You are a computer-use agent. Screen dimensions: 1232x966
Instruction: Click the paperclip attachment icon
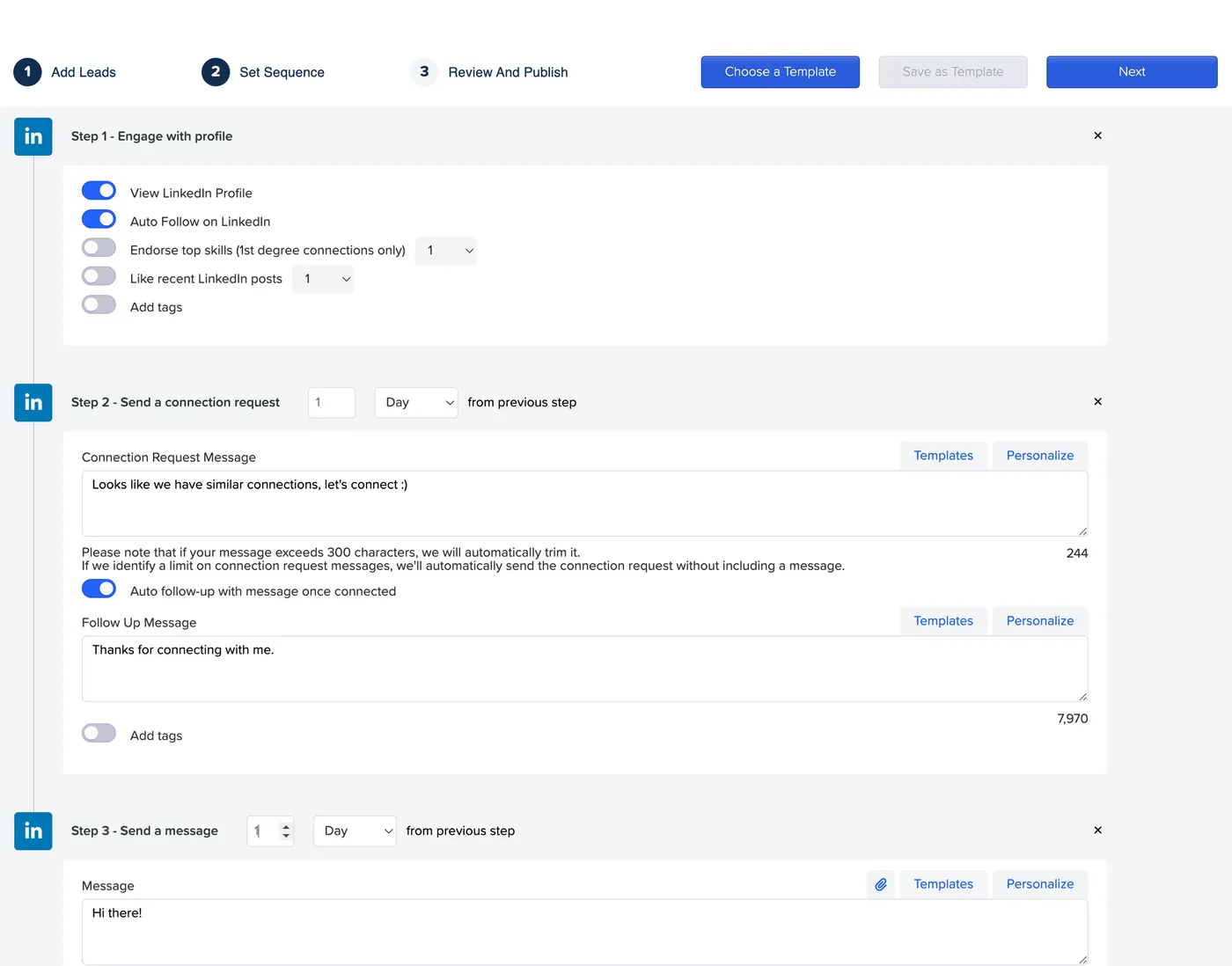[x=881, y=884]
